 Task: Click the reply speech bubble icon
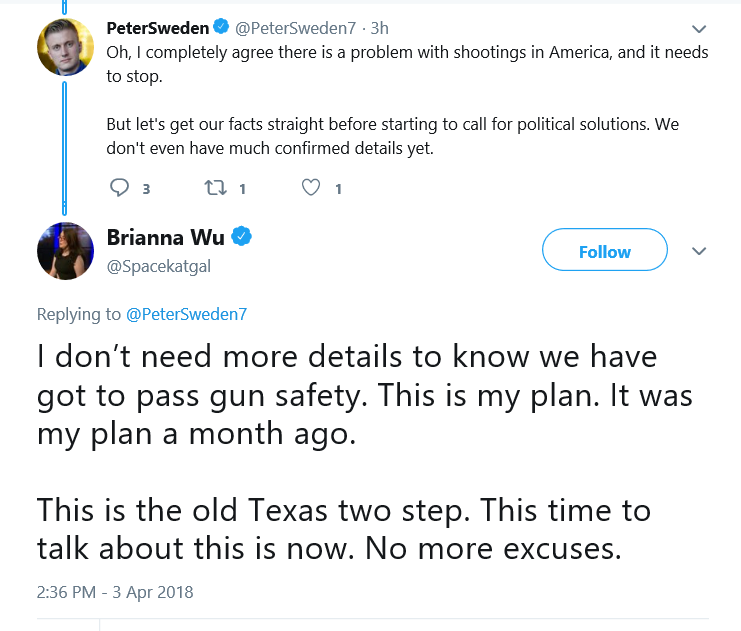click(119, 188)
